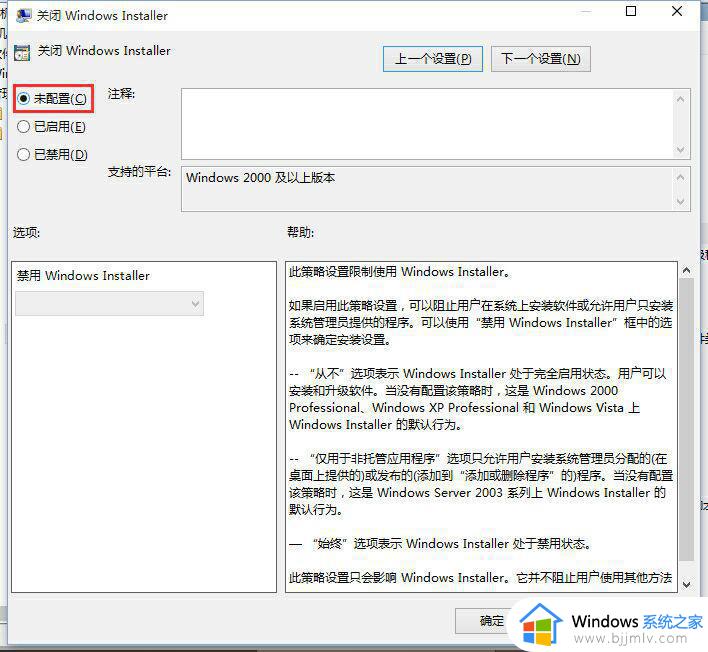The image size is (708, 652).
Task: Click the title bar window icon
Action: (23, 16)
